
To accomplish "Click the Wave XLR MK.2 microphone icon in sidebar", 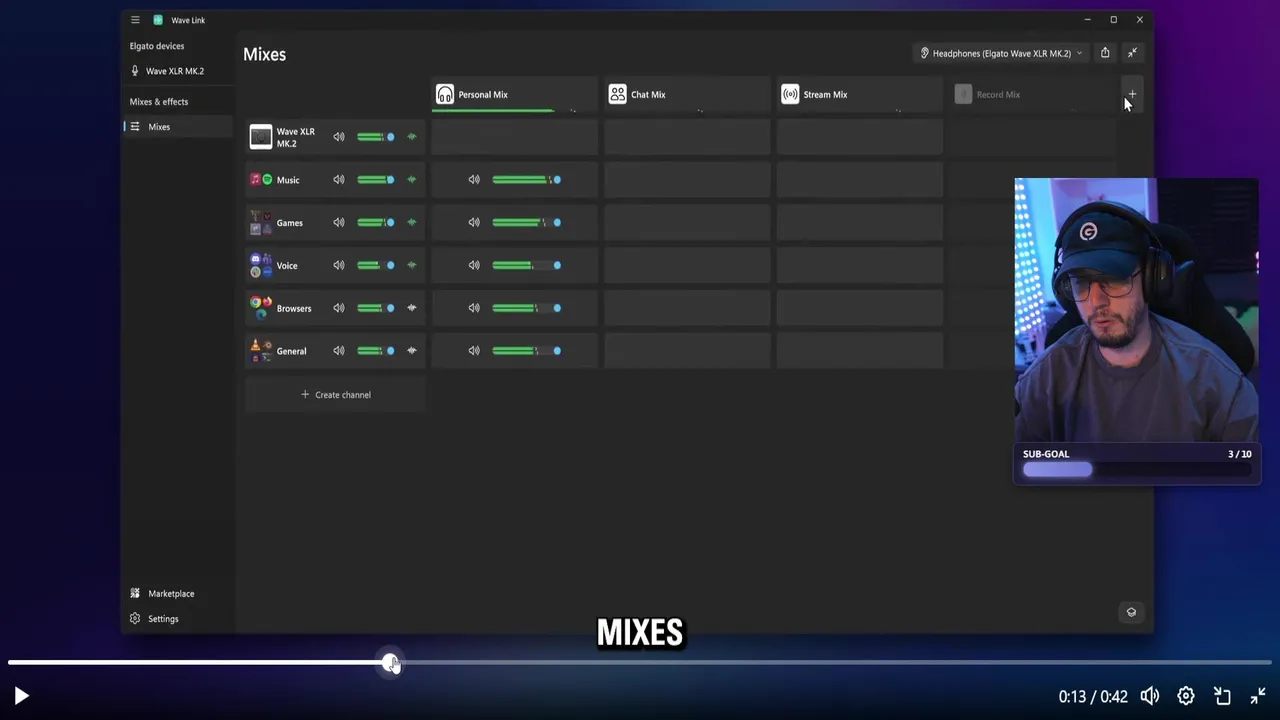I will click(135, 71).
